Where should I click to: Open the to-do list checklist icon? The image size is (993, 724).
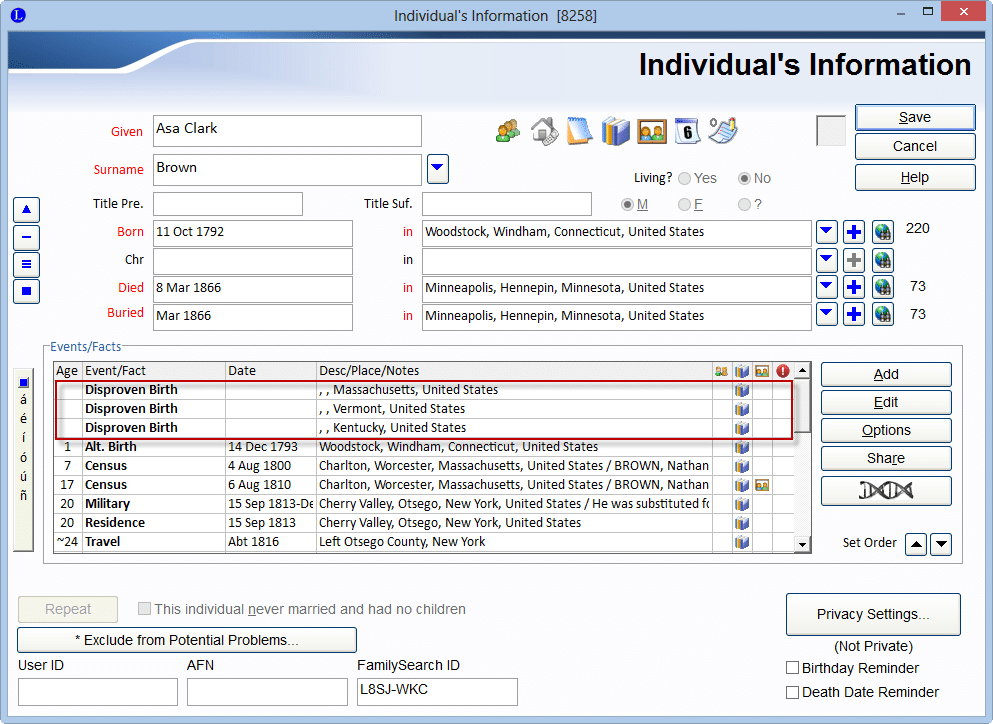[x=723, y=131]
